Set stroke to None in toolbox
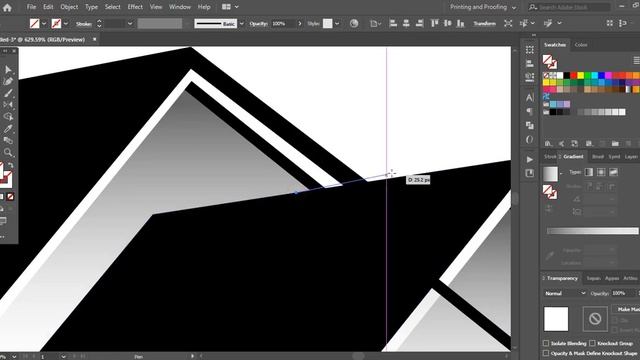 coord(10,197)
